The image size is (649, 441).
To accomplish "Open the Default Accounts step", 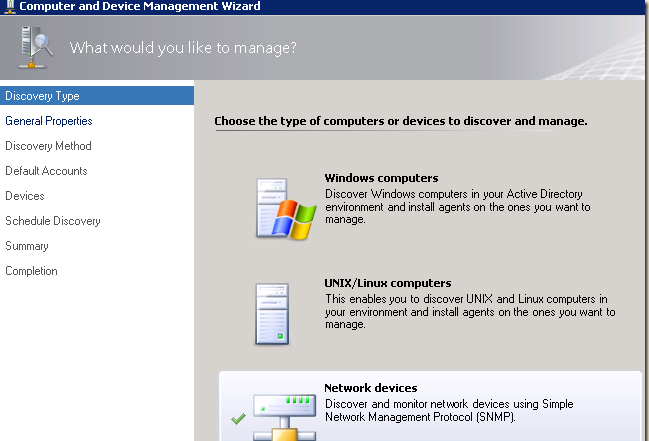I will click(x=46, y=171).
